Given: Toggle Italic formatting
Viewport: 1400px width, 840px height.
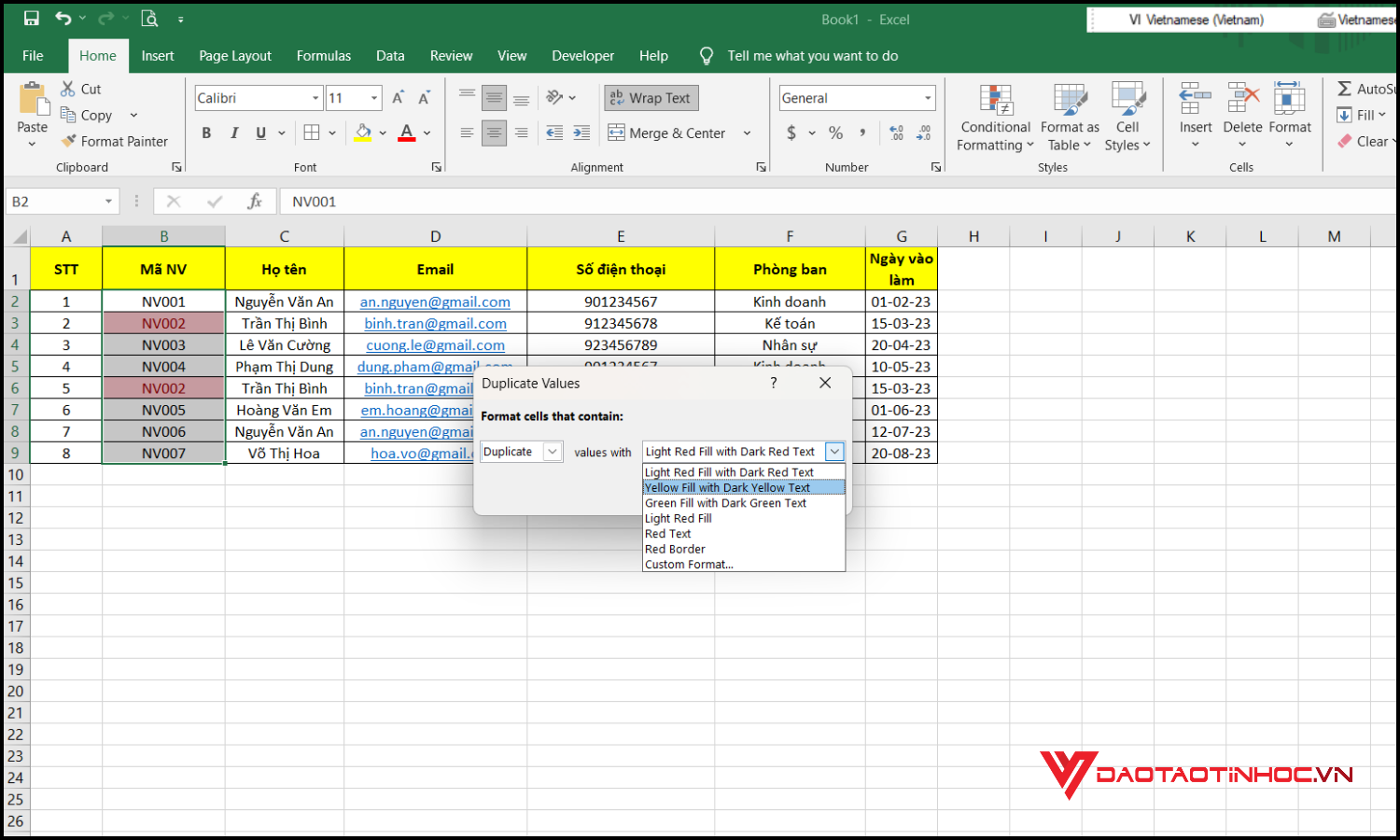Looking at the screenshot, I should [234, 133].
